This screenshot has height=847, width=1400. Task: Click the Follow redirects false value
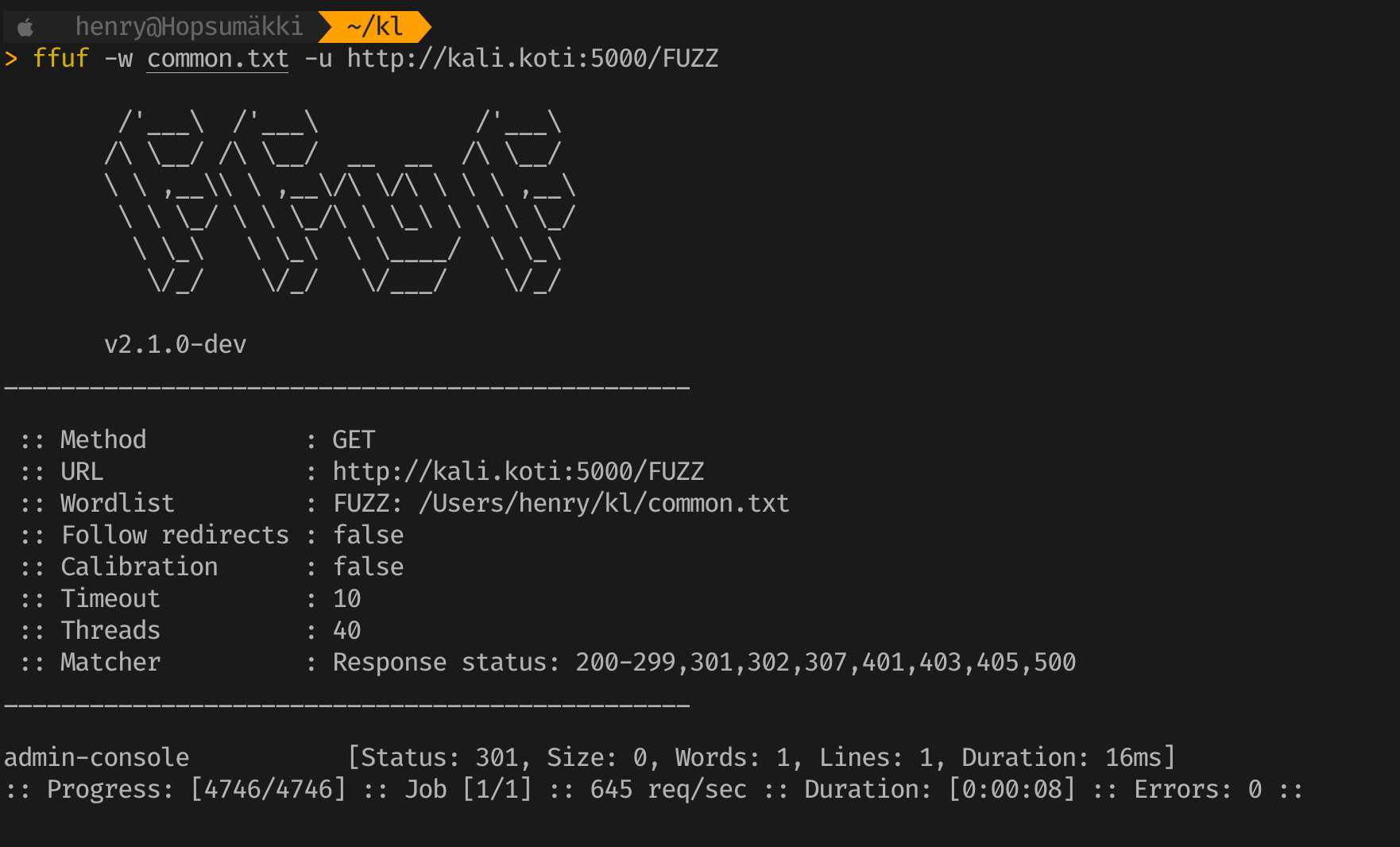point(368,536)
